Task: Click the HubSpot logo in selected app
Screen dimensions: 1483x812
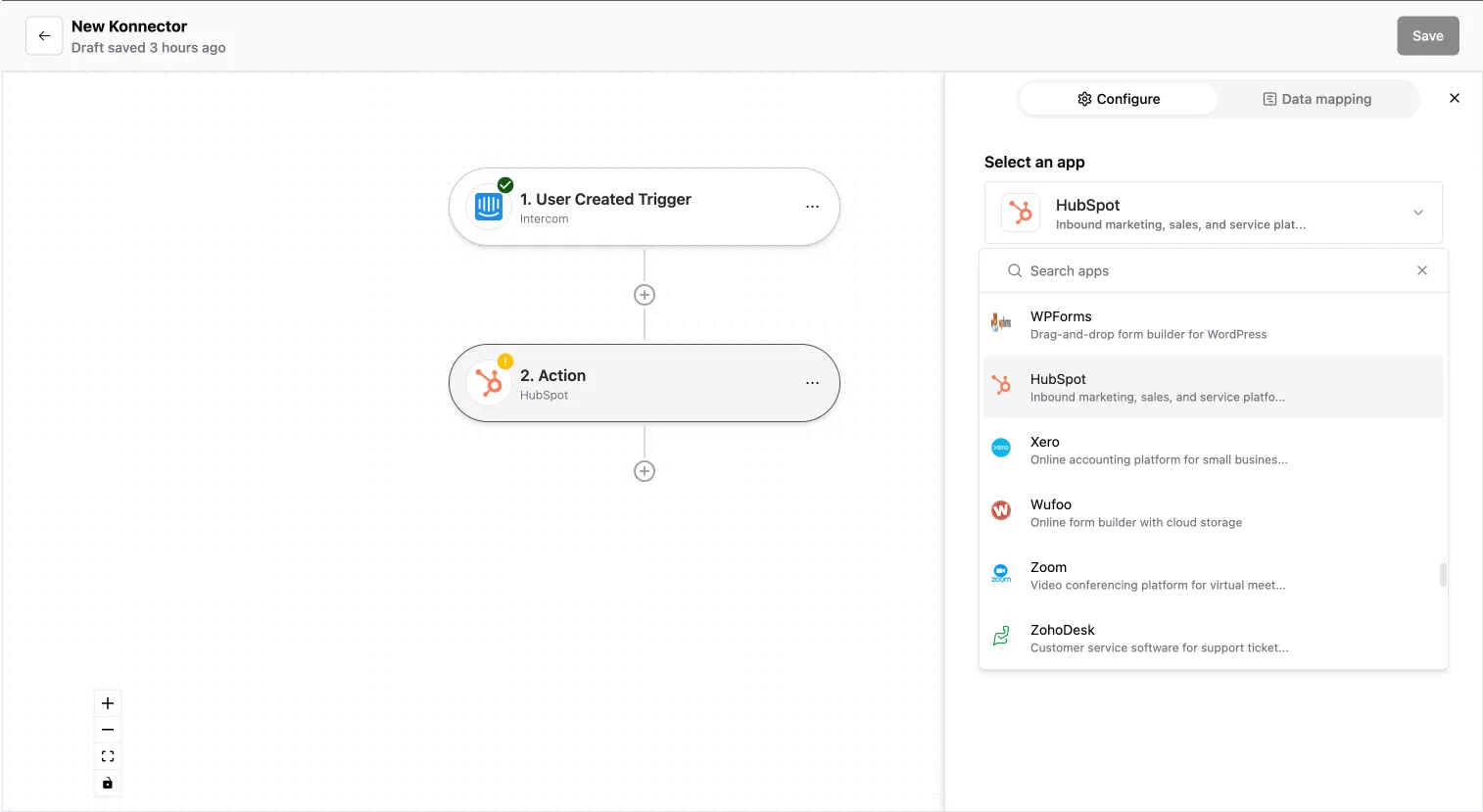Action: [x=1021, y=213]
